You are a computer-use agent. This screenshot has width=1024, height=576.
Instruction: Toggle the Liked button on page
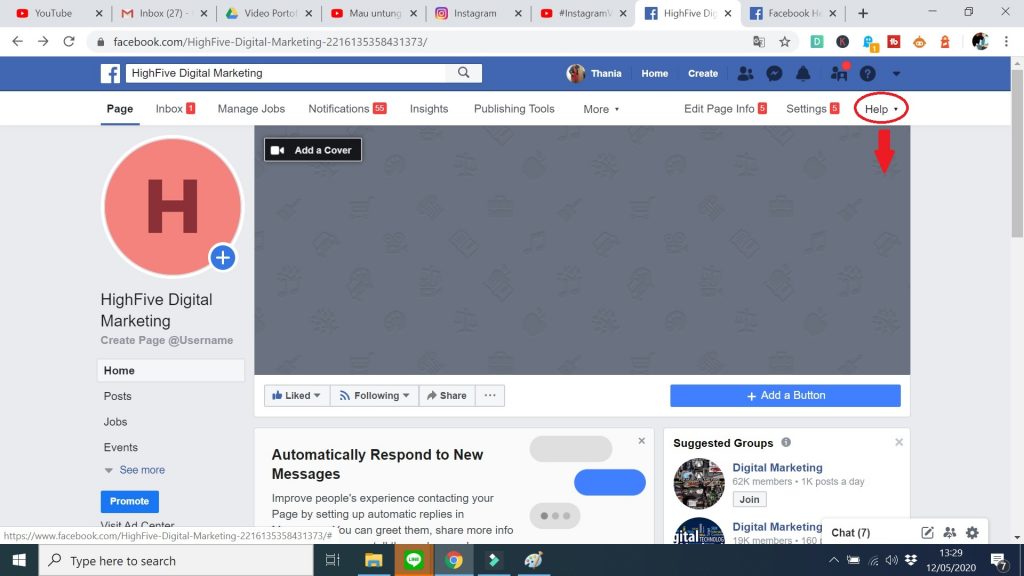[x=297, y=396]
